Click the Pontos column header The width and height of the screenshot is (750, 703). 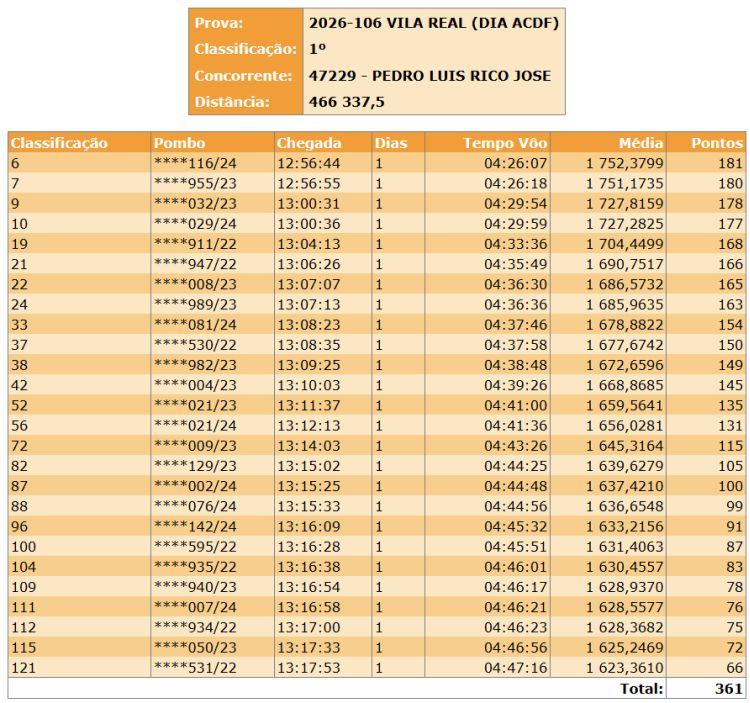point(716,143)
